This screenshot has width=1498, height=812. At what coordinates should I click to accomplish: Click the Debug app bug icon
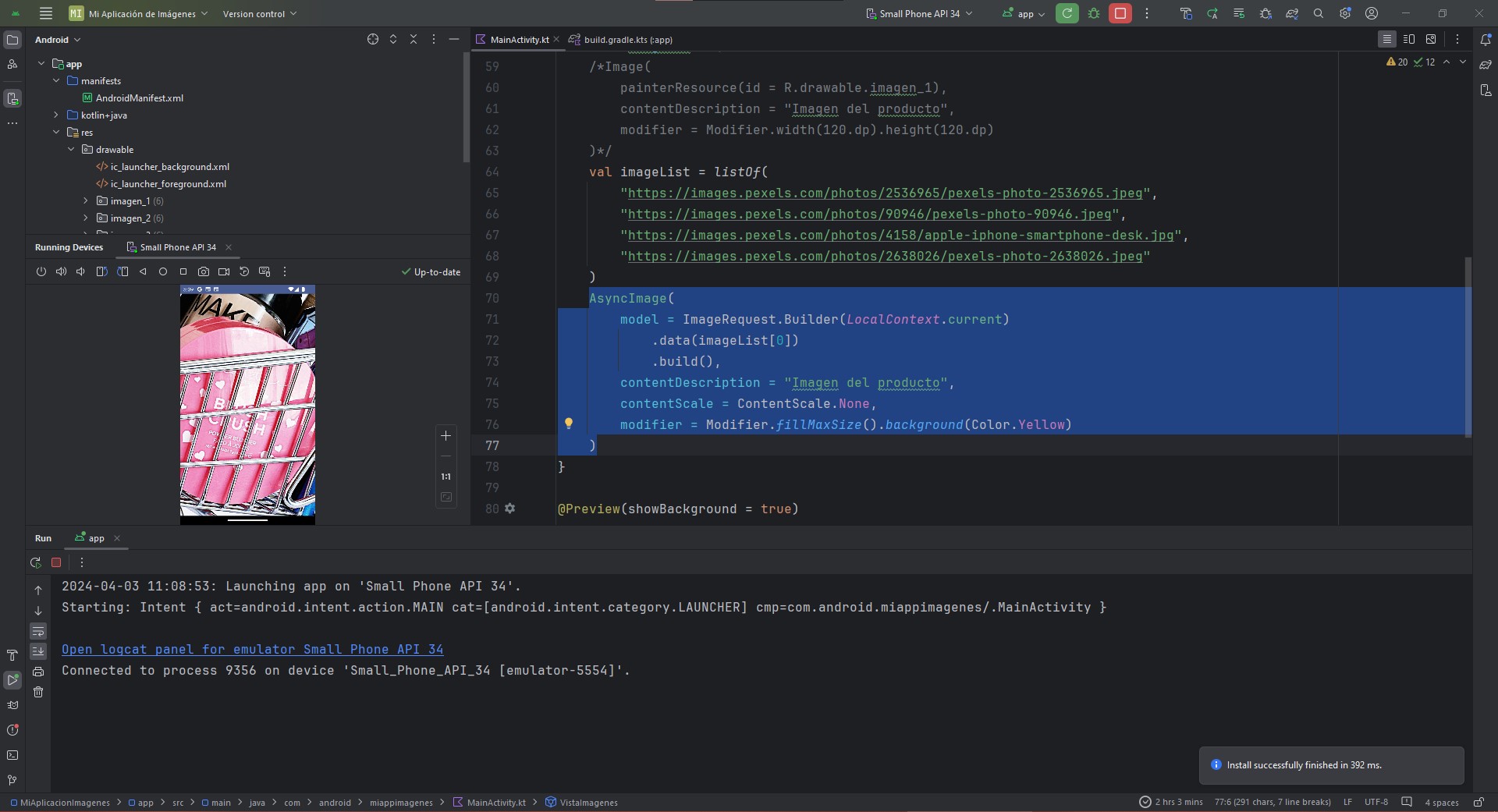[1094, 13]
